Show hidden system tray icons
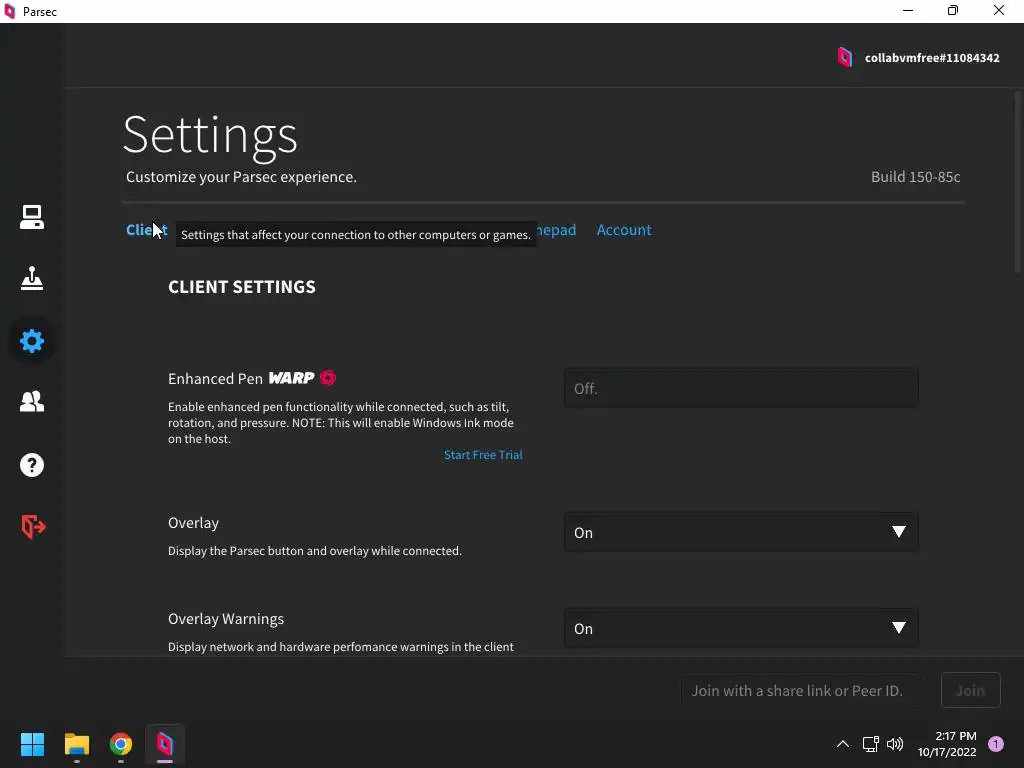 coord(842,744)
